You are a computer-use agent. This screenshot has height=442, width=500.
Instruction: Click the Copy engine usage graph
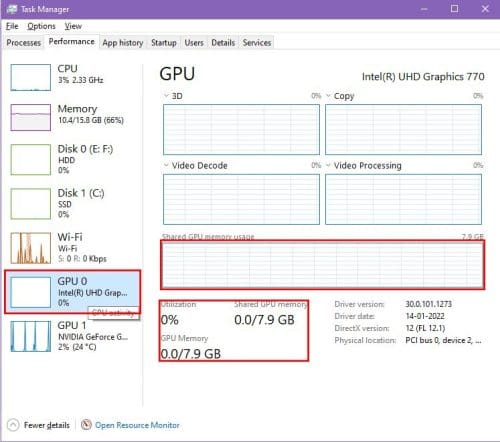pos(403,129)
